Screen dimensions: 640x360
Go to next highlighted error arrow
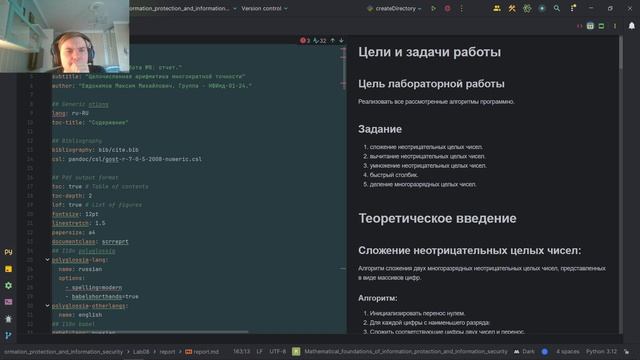point(341,40)
